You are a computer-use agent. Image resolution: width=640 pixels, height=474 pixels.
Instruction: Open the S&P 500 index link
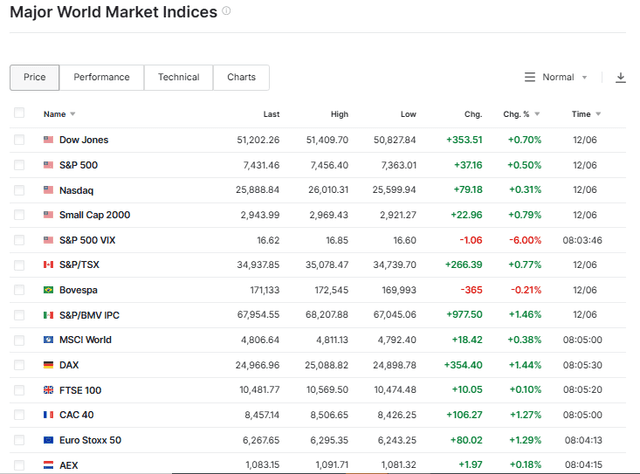(78, 165)
